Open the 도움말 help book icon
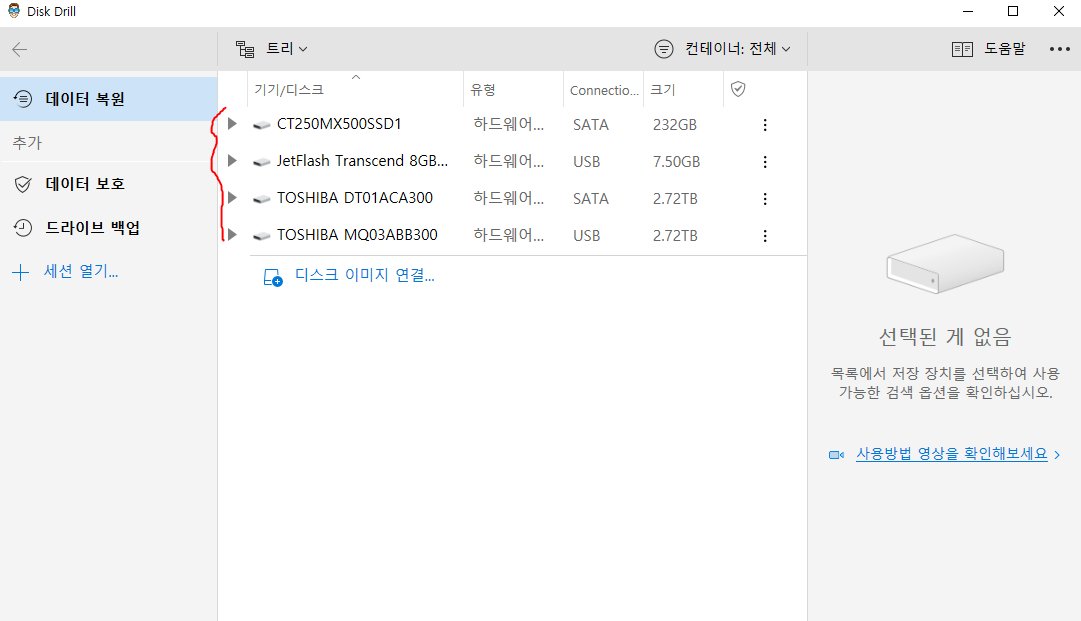 (963, 48)
